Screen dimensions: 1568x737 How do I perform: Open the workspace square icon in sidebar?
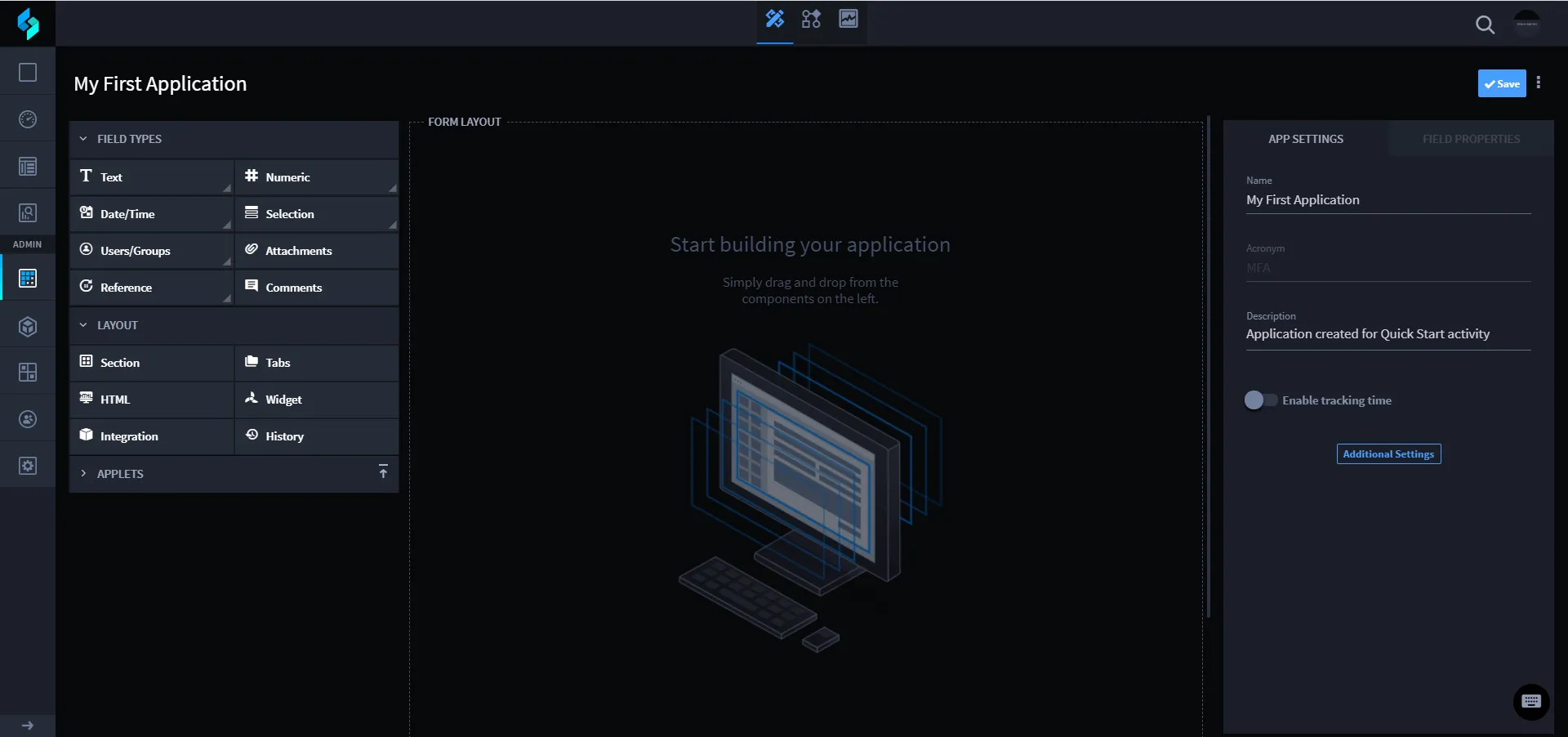[28, 73]
